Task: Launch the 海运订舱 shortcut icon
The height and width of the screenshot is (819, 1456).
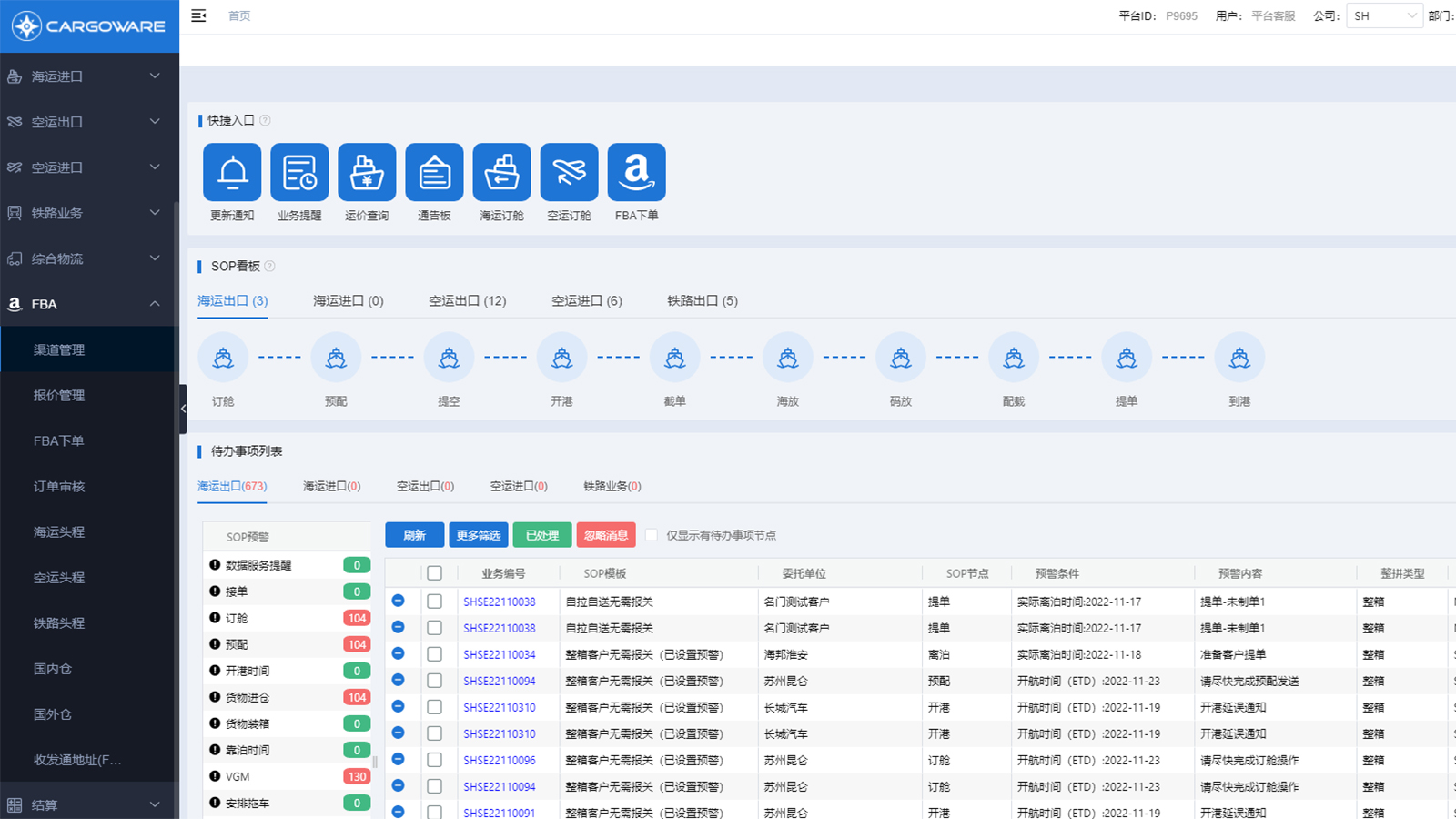Action: (x=501, y=172)
